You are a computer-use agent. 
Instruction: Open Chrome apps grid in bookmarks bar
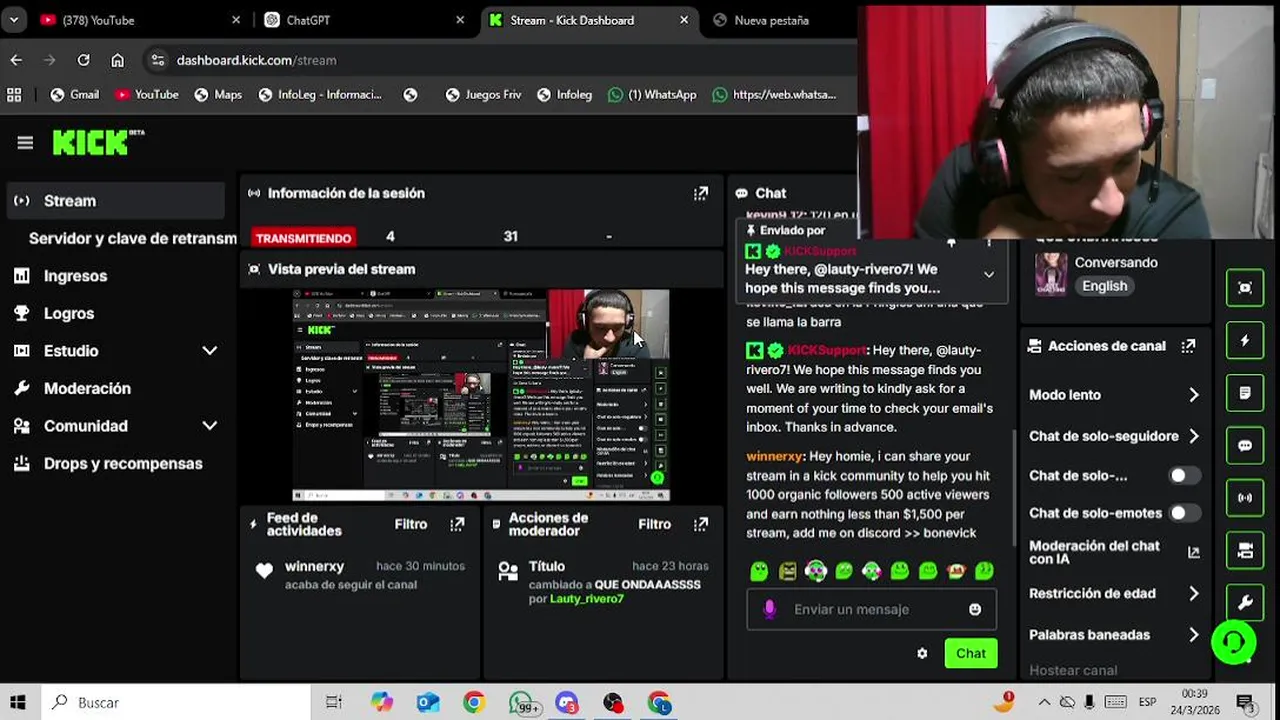pyautogui.click(x=14, y=95)
